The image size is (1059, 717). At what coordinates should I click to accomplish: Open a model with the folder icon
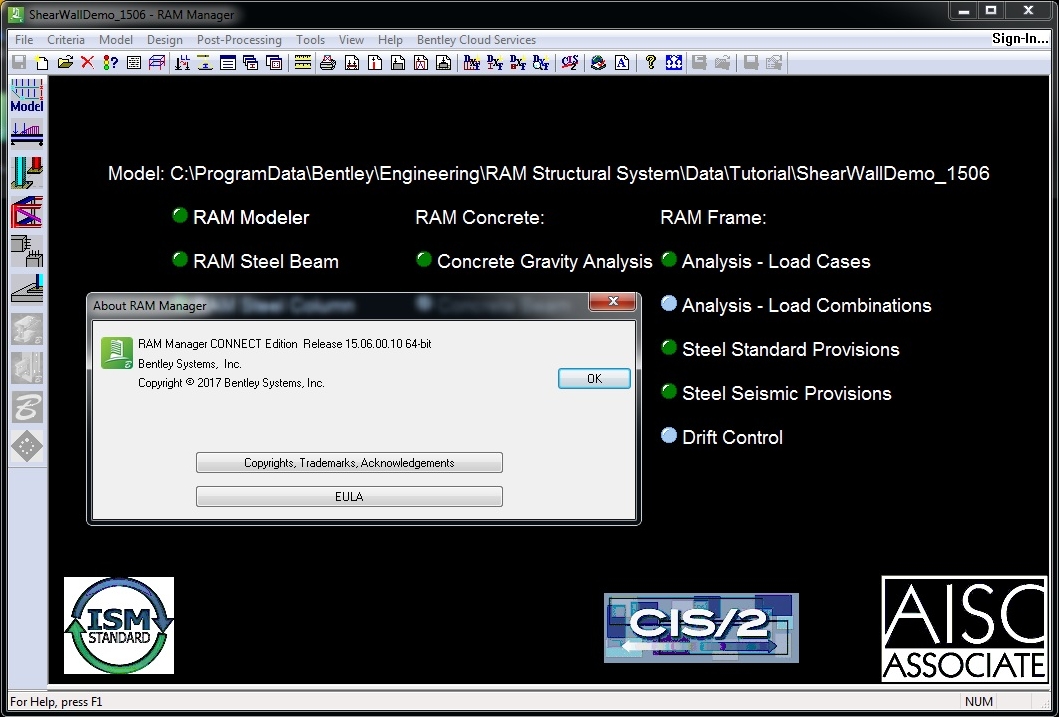pos(65,63)
